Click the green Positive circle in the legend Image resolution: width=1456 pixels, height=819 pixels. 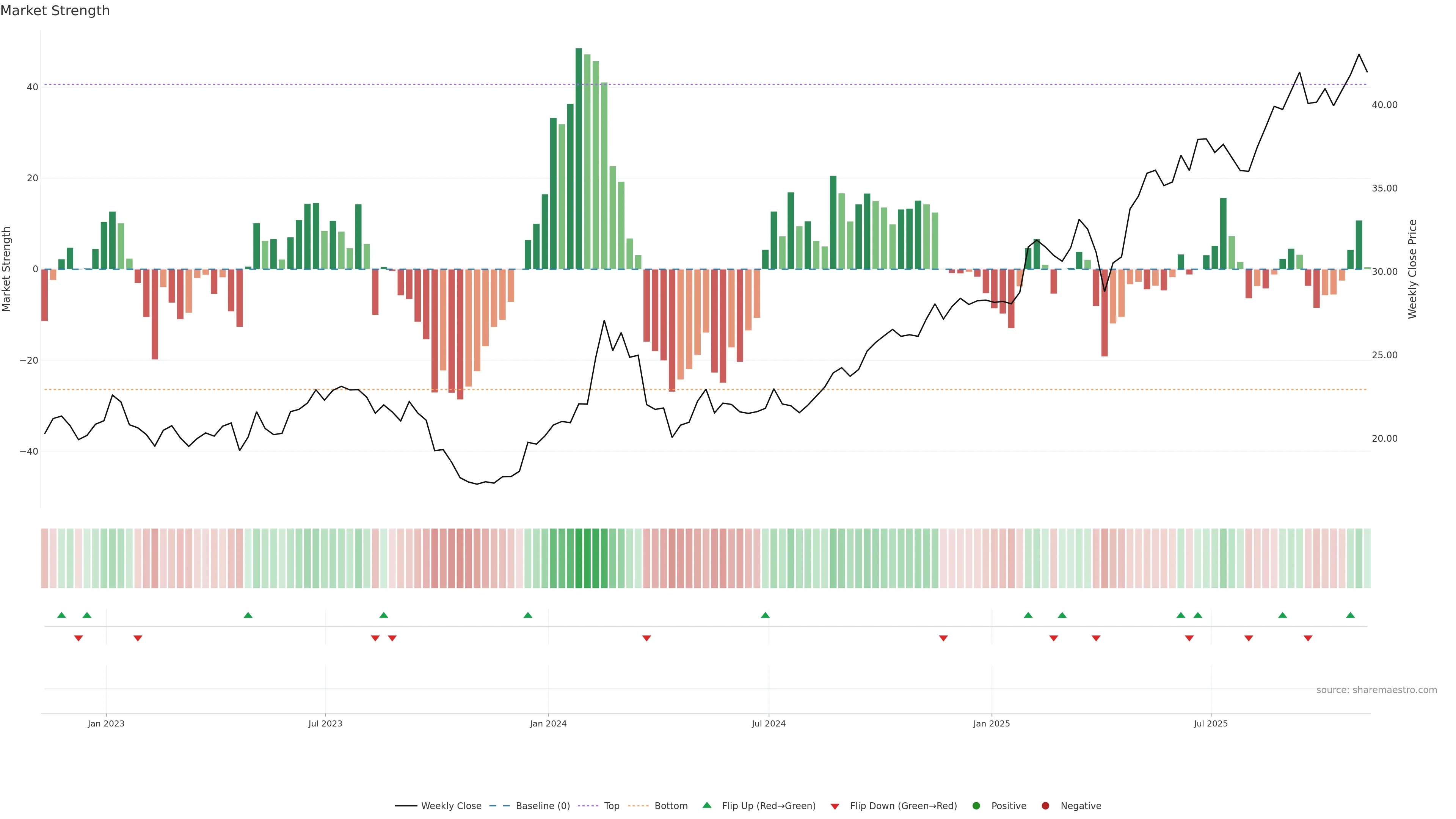click(976, 806)
